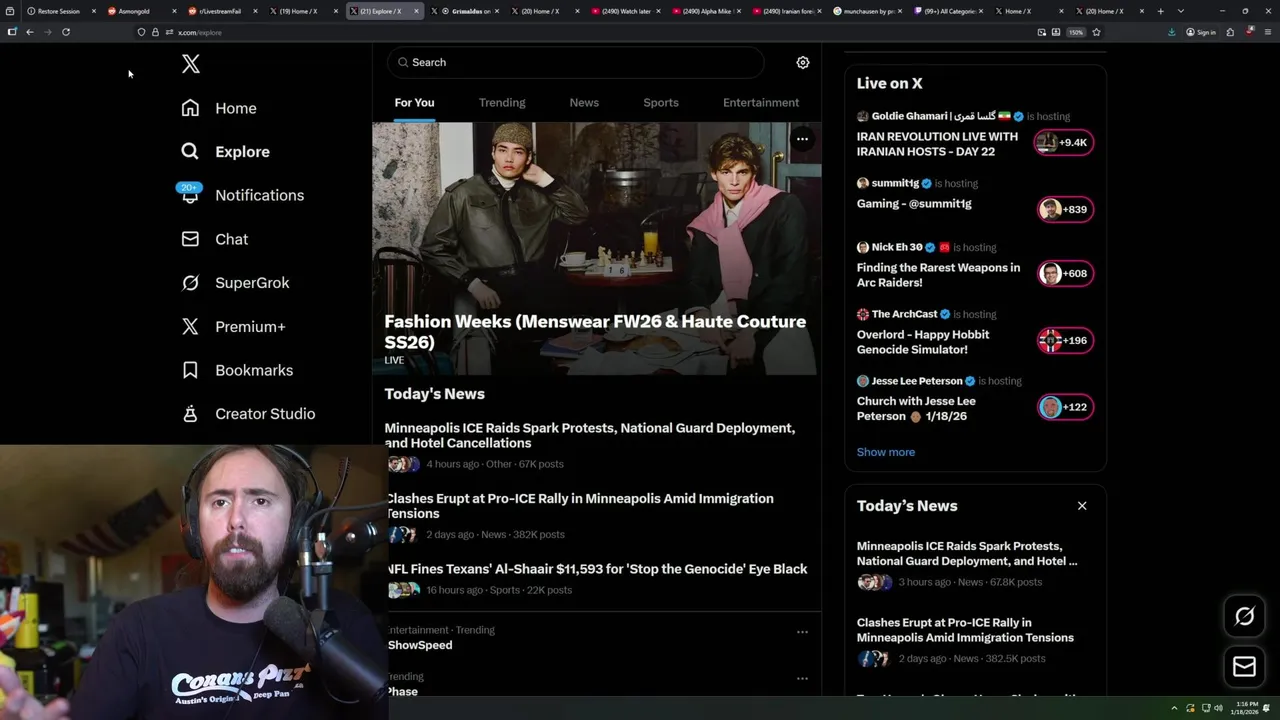This screenshot has height=720, width=1280.
Task: Join Jesse Lee Peterson space +122
Action: point(1065,407)
